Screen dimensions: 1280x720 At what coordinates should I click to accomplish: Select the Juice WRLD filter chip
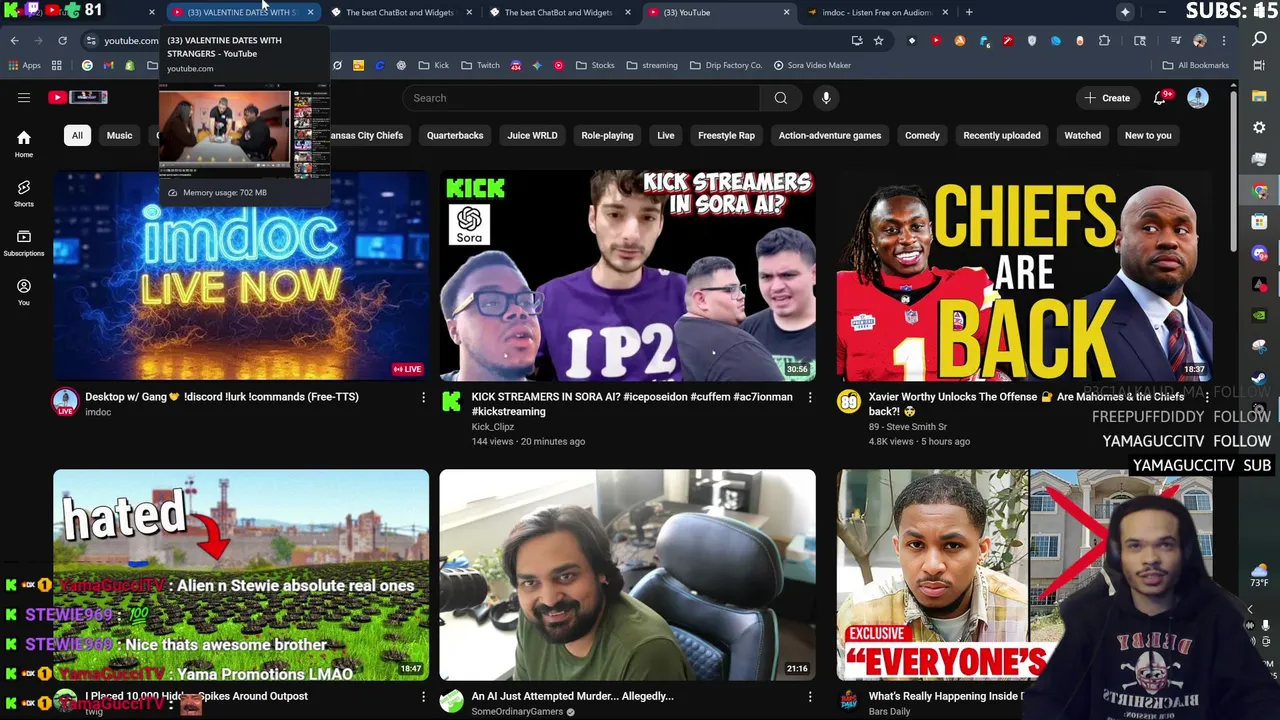(x=532, y=135)
